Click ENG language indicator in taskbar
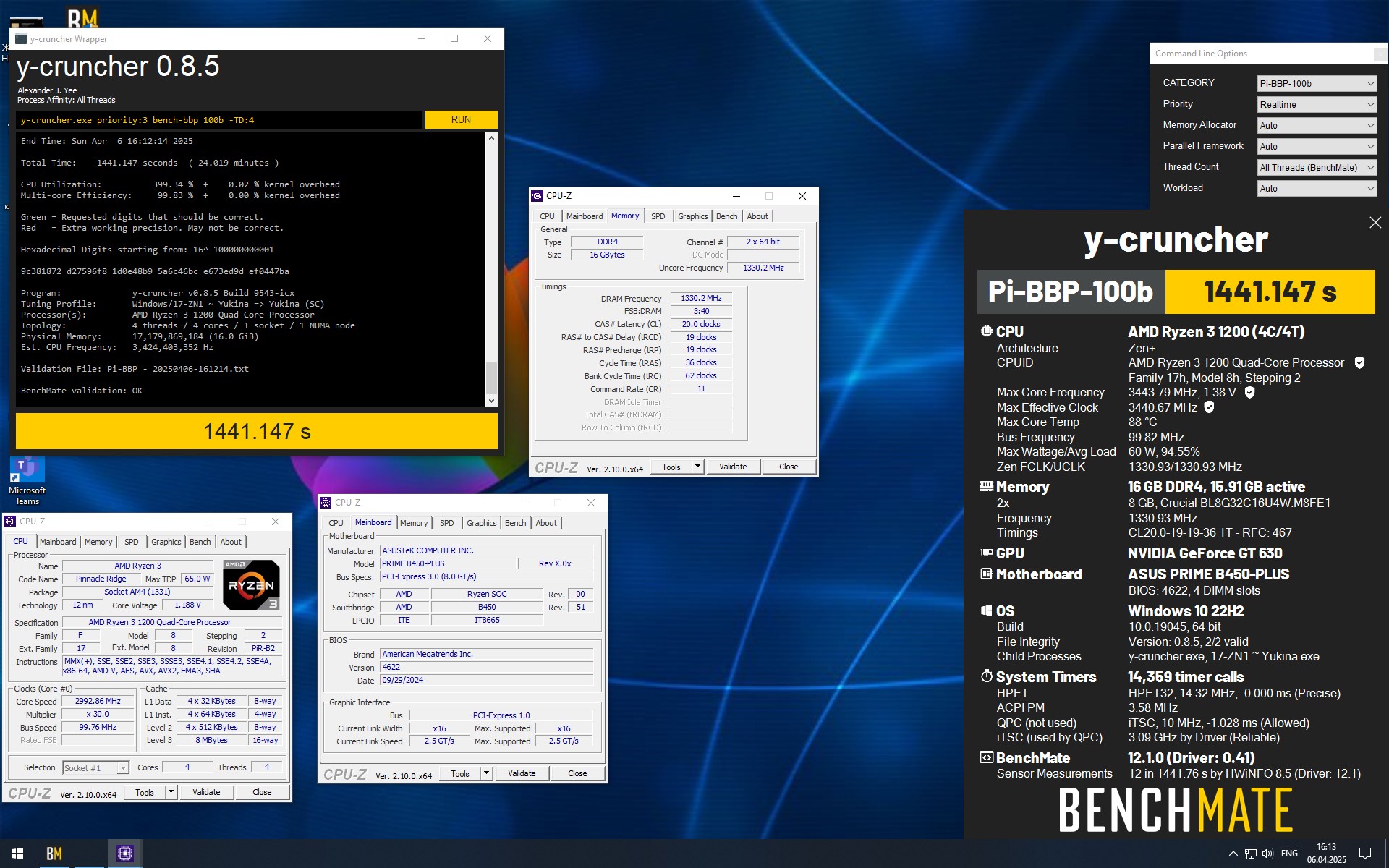Image resolution: width=1389 pixels, height=868 pixels. point(1289,854)
